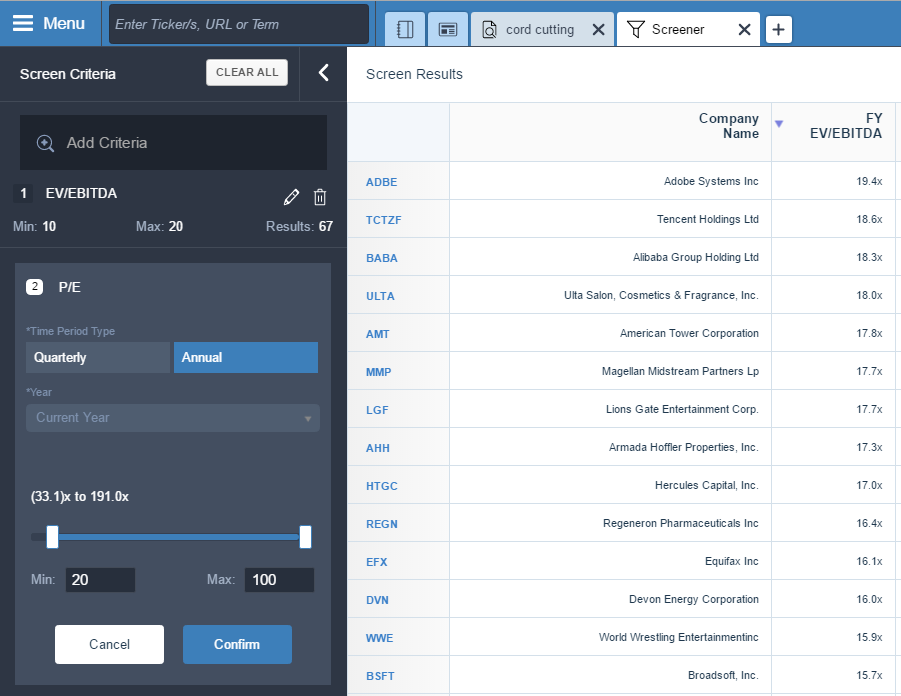Open the EFX ticker link
901x696 pixels.
coord(376,562)
